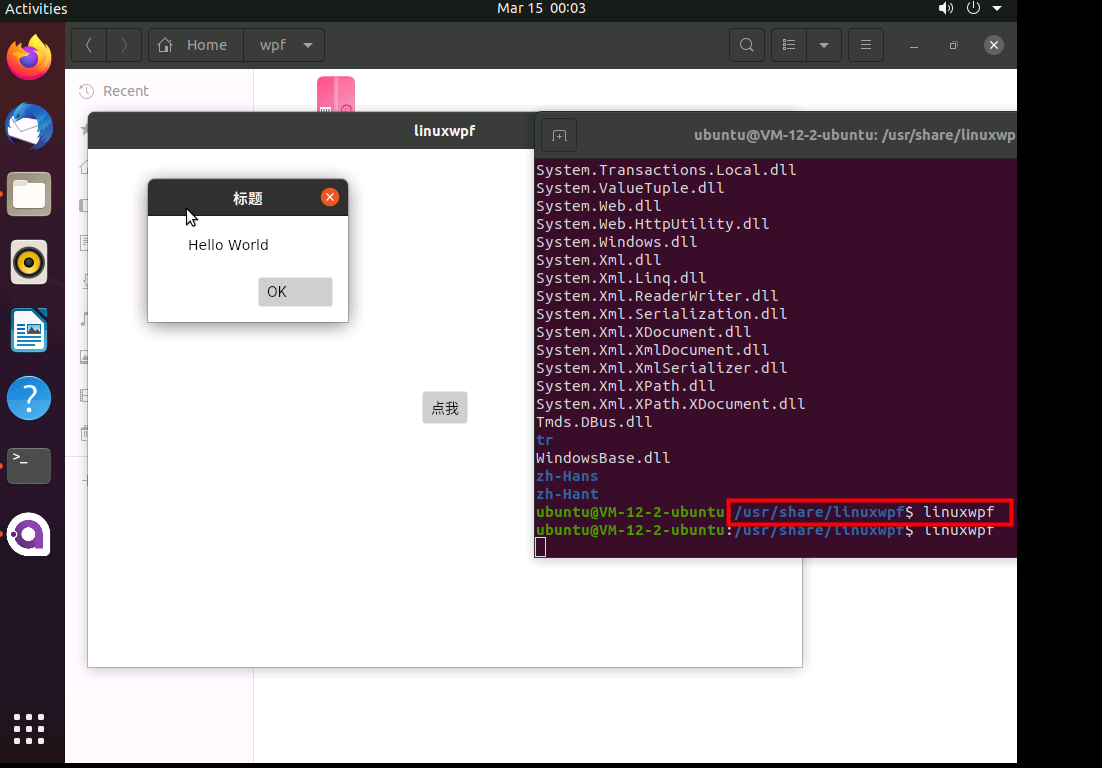Open new tab in terminal
Screen dimensions: 1102x768
[559, 135]
